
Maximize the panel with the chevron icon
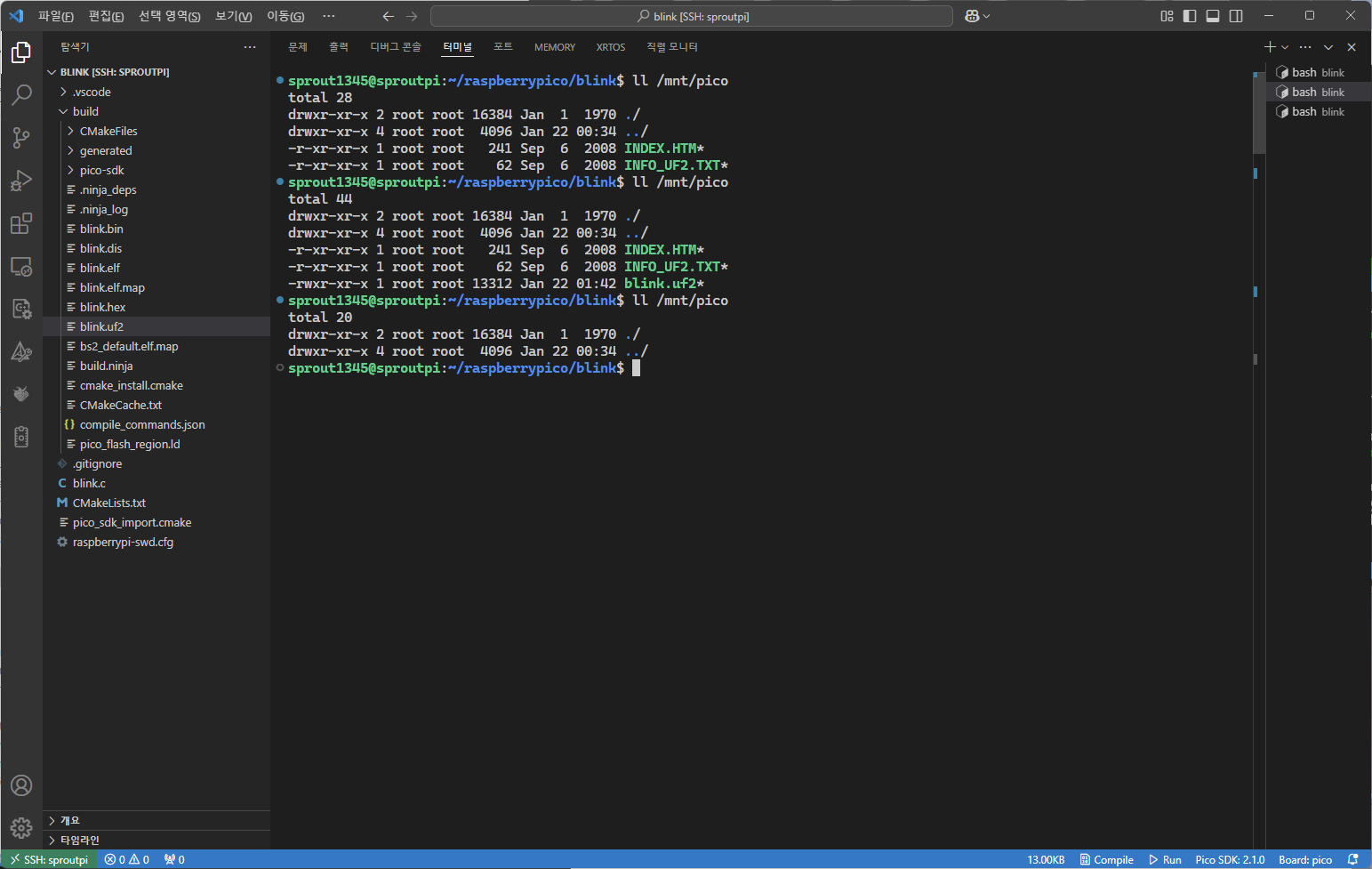click(x=1328, y=47)
